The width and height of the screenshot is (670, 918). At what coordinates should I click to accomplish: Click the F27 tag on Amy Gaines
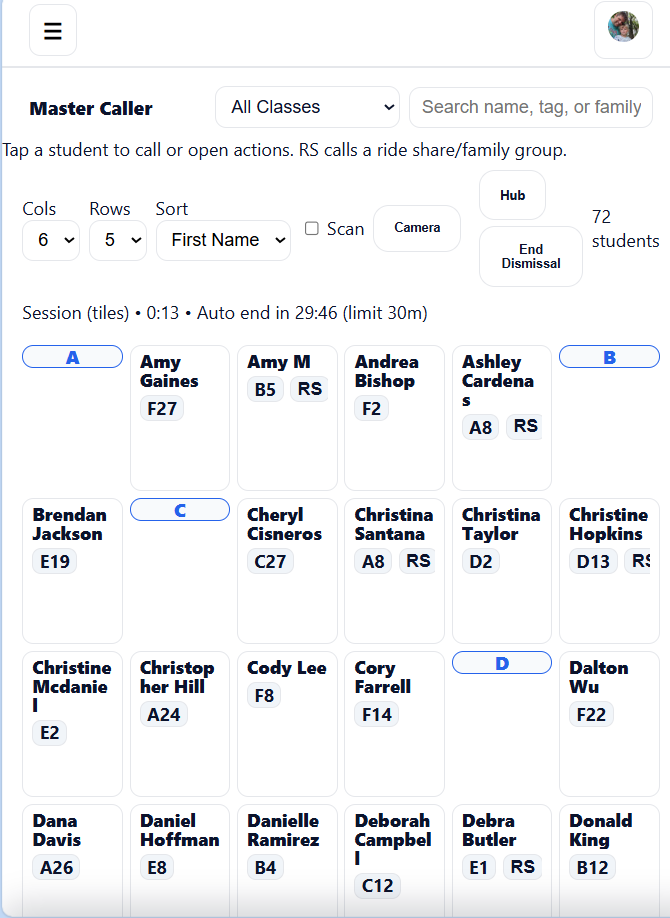(161, 408)
